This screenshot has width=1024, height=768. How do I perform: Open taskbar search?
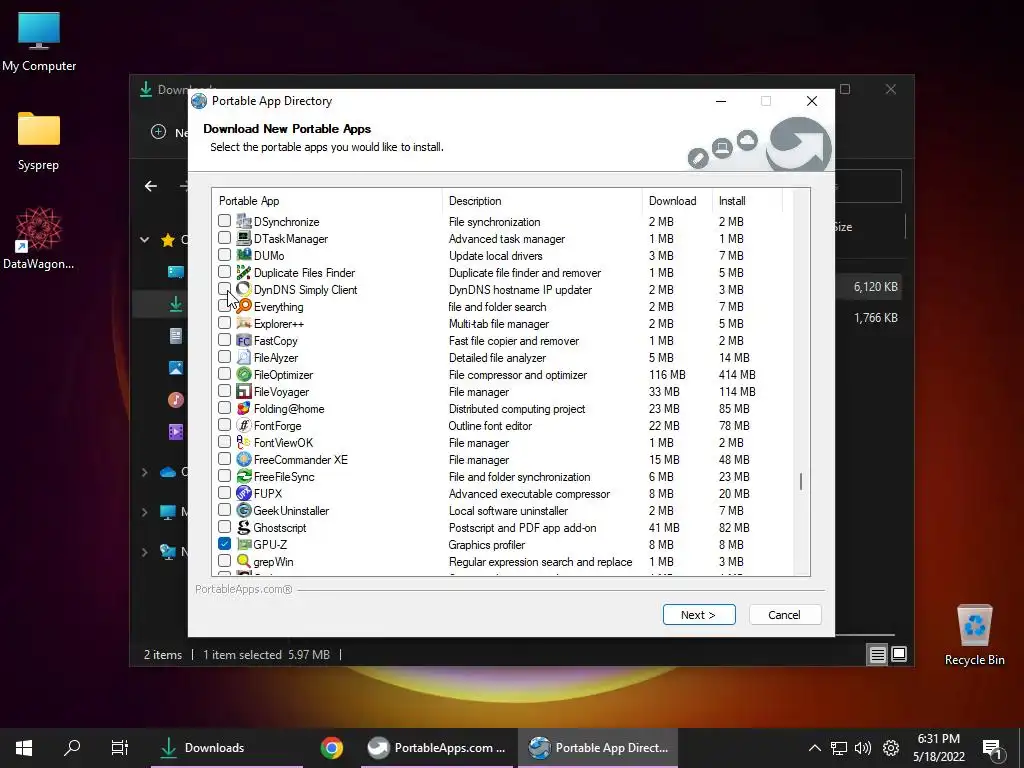(72, 748)
